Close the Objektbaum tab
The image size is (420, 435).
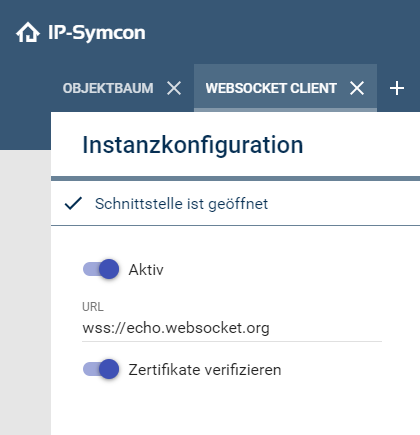click(174, 88)
